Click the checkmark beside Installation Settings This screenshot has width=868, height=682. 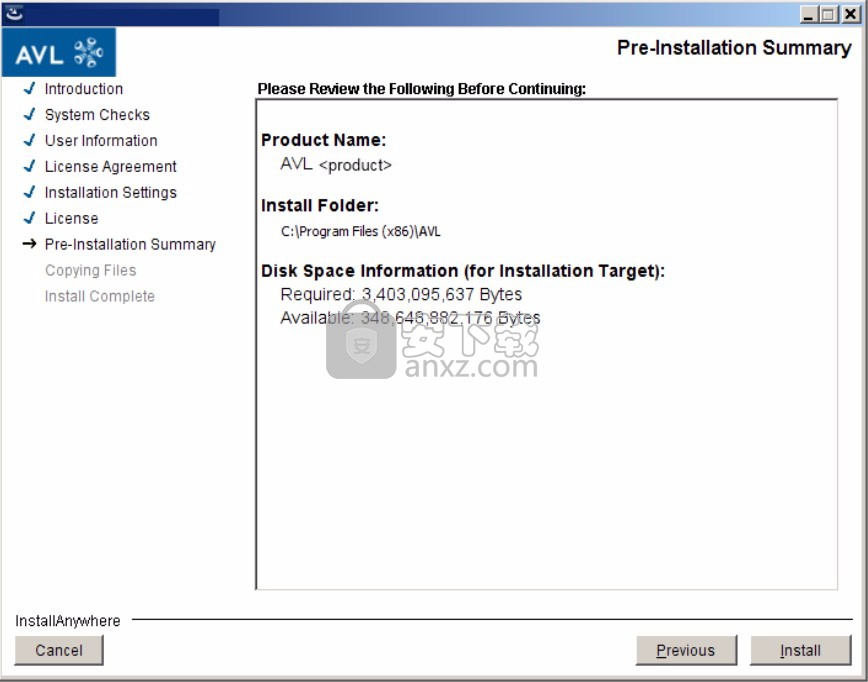coord(30,192)
